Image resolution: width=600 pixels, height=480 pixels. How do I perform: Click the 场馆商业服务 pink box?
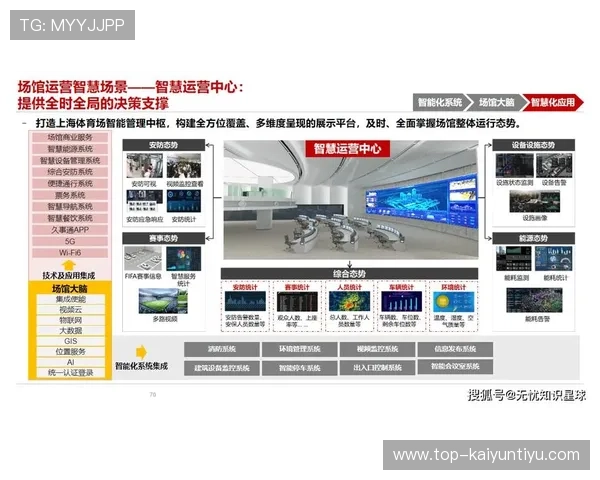70,137
